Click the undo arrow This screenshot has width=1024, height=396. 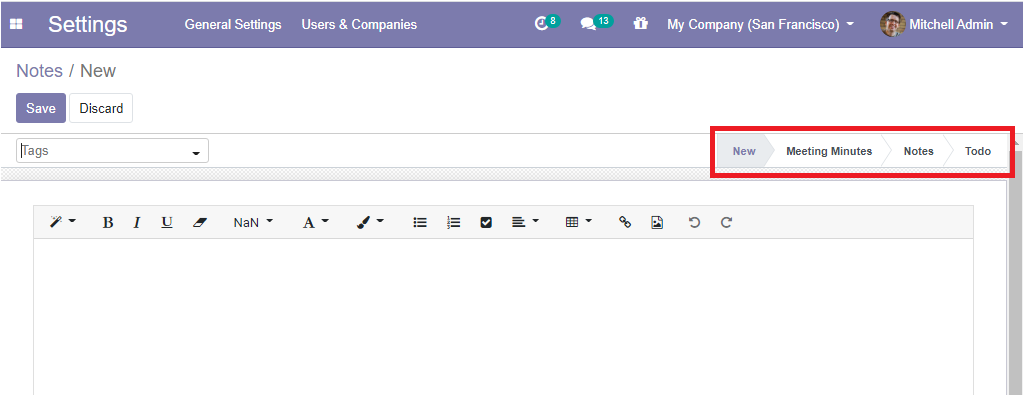click(x=694, y=222)
